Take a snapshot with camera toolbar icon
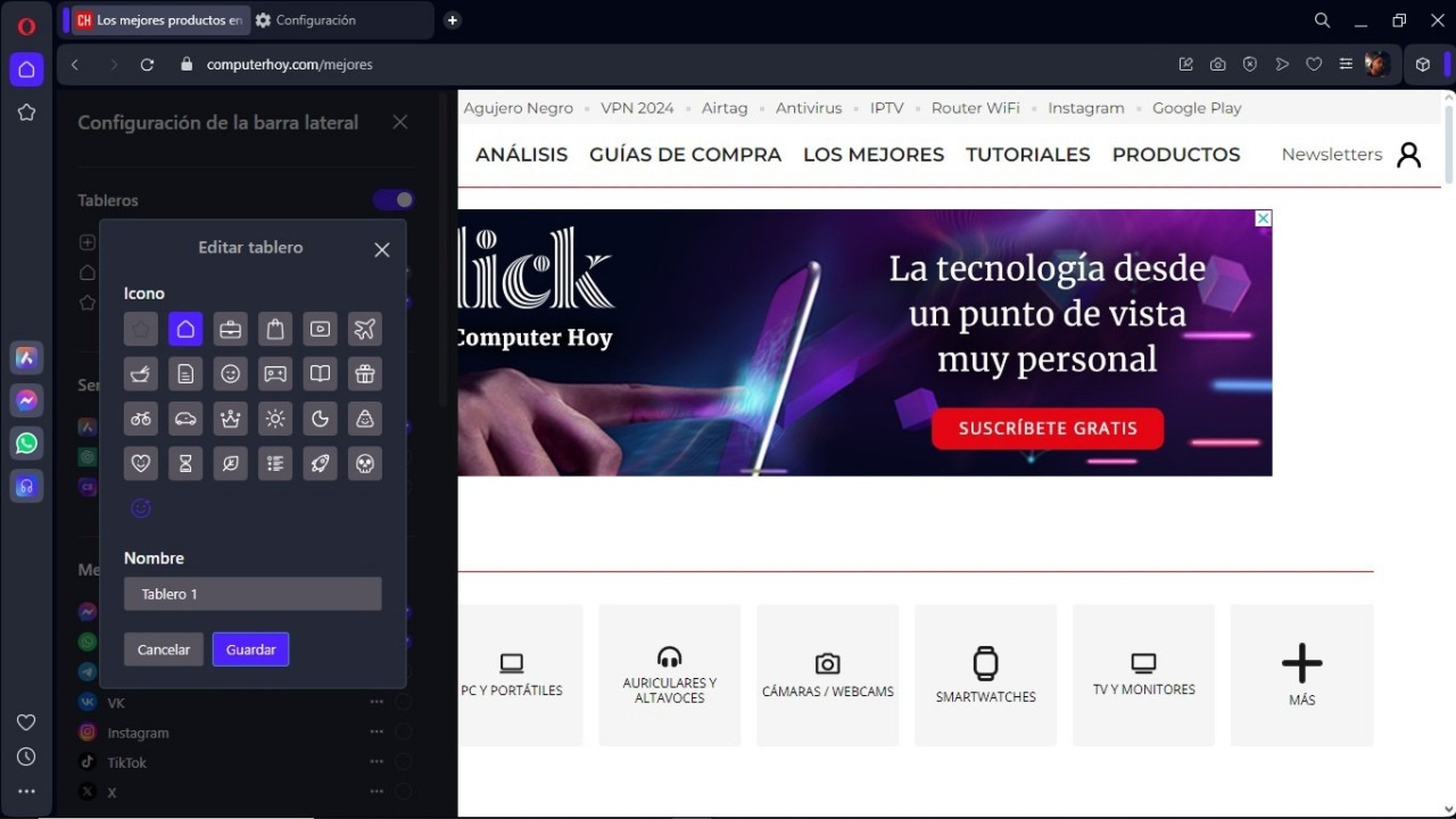Image resolution: width=1456 pixels, height=819 pixels. click(x=1218, y=64)
